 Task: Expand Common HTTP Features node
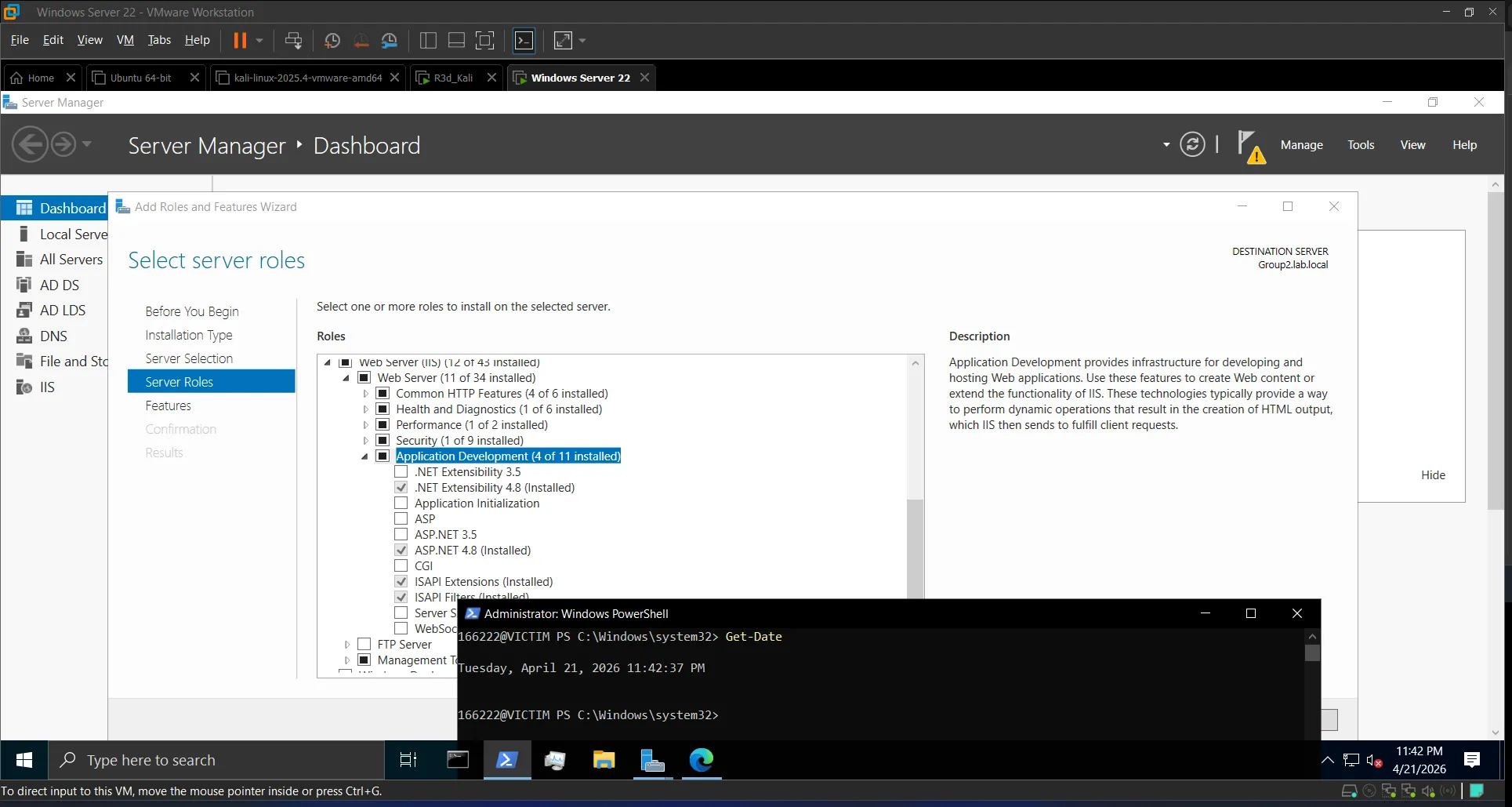click(365, 394)
